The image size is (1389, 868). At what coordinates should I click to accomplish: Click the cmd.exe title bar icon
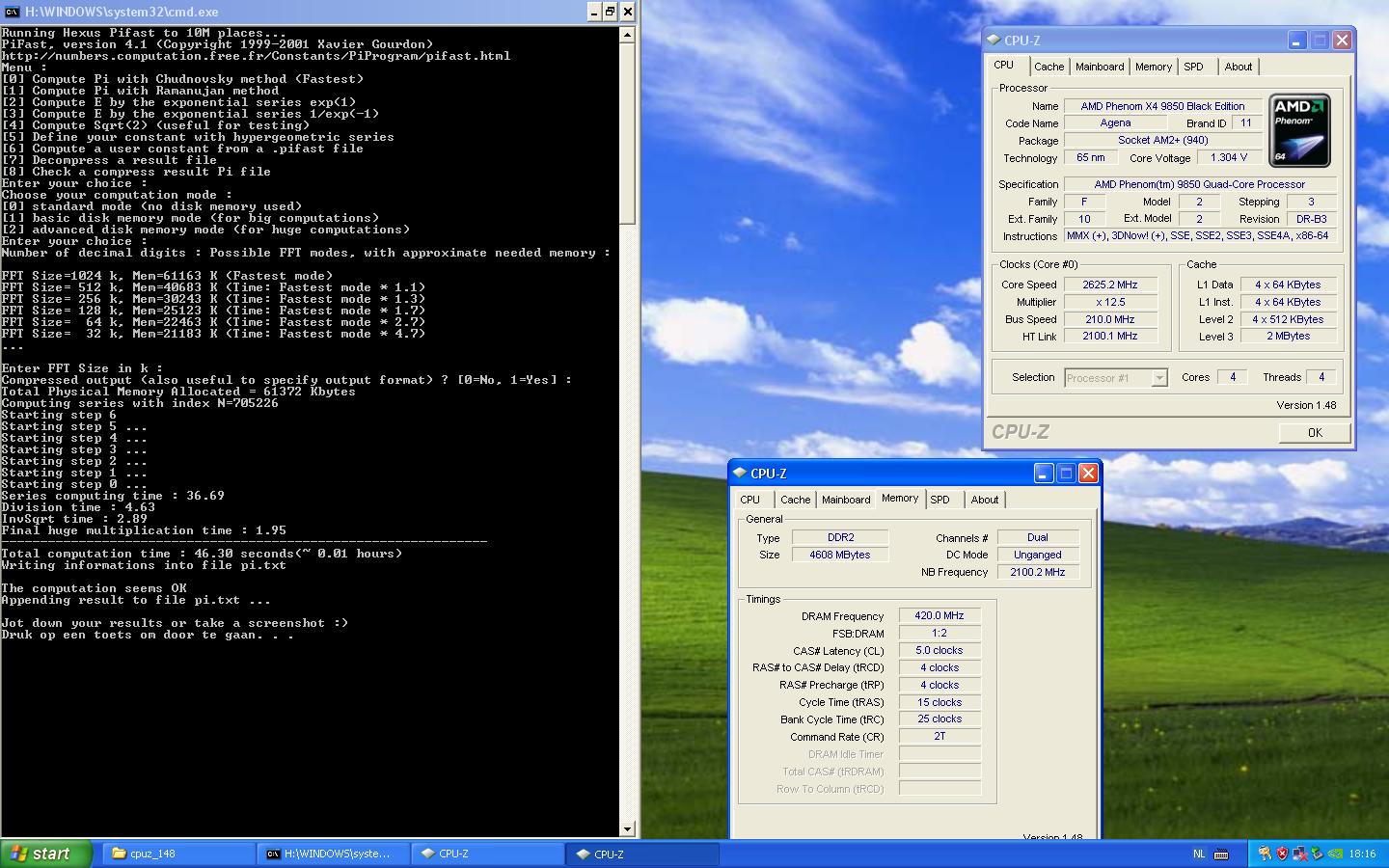click(12, 12)
